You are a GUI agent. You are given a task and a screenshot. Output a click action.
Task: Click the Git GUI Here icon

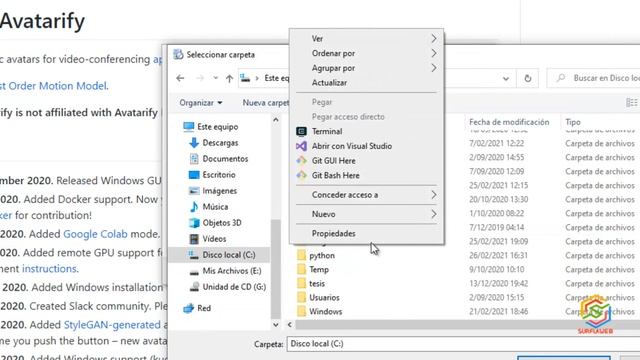point(301,161)
